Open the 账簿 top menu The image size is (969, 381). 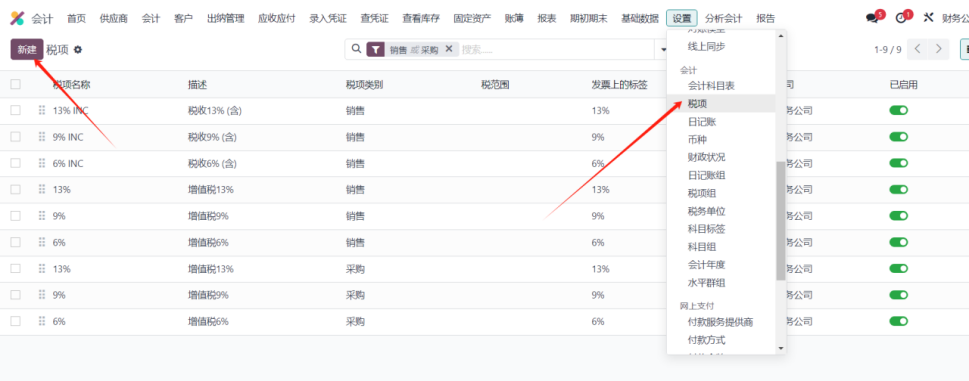coord(514,19)
